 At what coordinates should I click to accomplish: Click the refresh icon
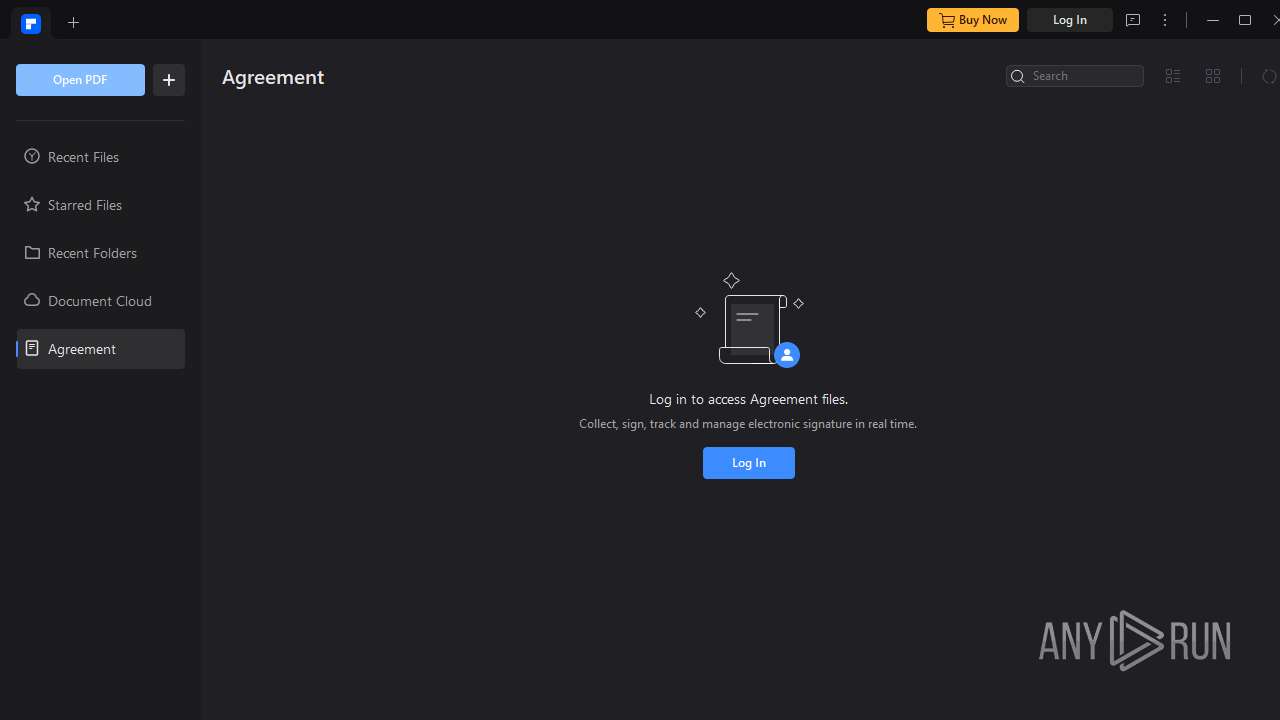pyautogui.click(x=1269, y=76)
